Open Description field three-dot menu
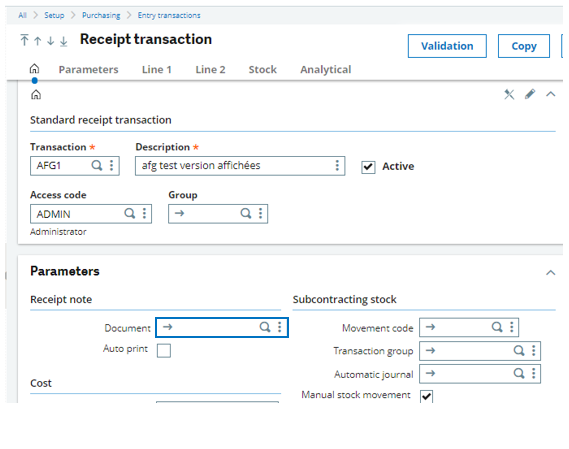The width and height of the screenshot is (569, 449). (x=337, y=166)
